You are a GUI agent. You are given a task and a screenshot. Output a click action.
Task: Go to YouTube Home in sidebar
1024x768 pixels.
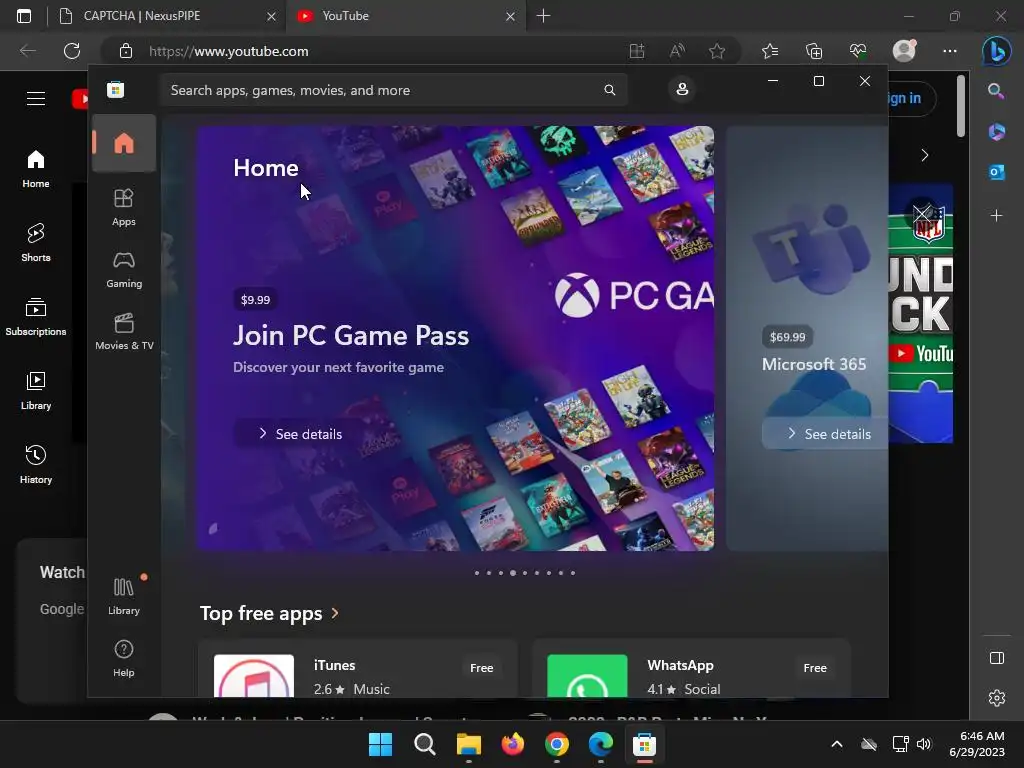[x=36, y=168]
